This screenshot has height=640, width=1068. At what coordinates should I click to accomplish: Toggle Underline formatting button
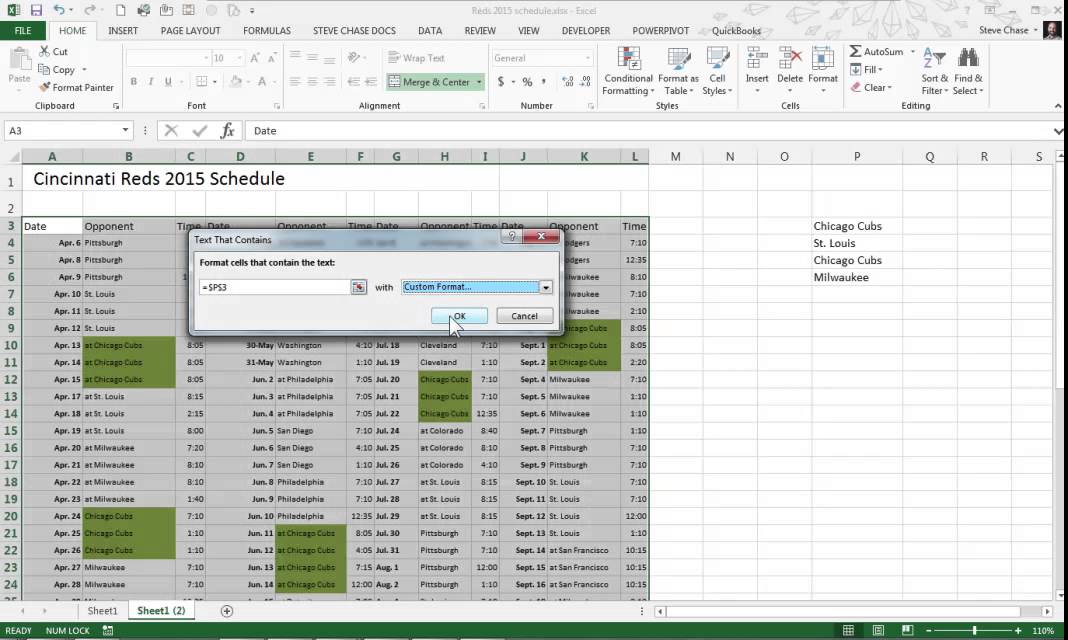168,82
